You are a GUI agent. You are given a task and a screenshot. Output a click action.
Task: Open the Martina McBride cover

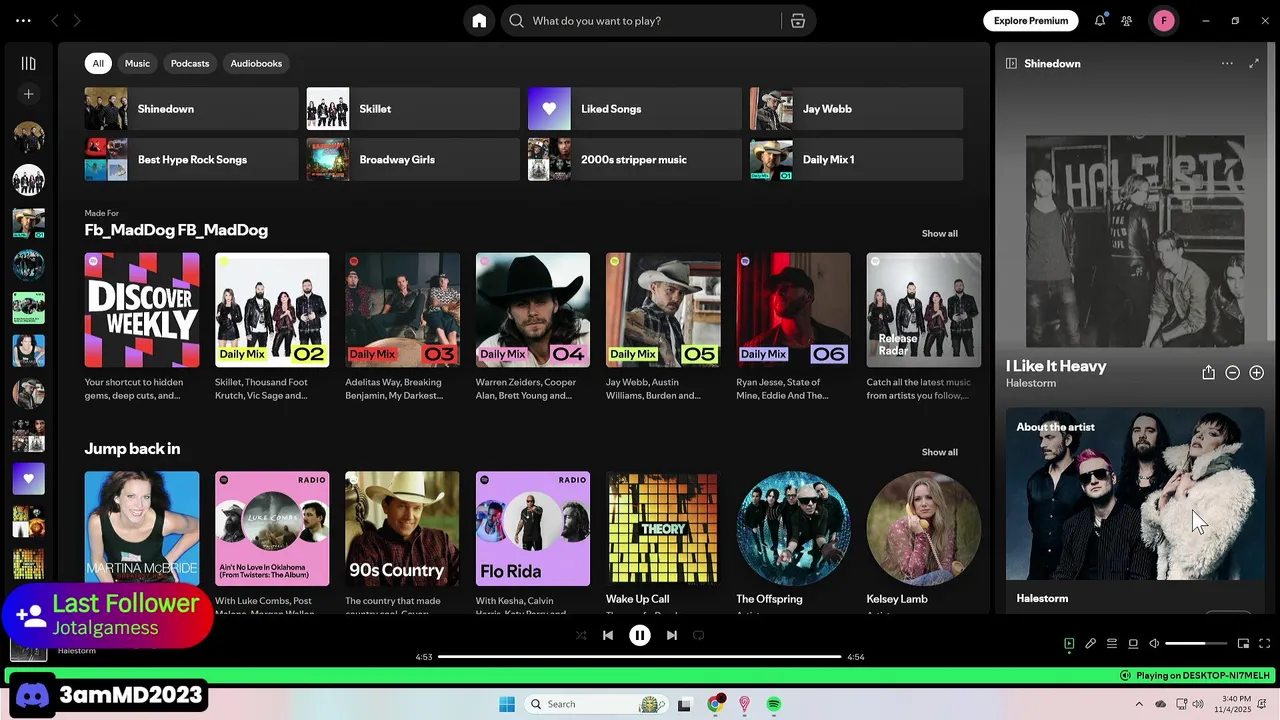coord(142,529)
